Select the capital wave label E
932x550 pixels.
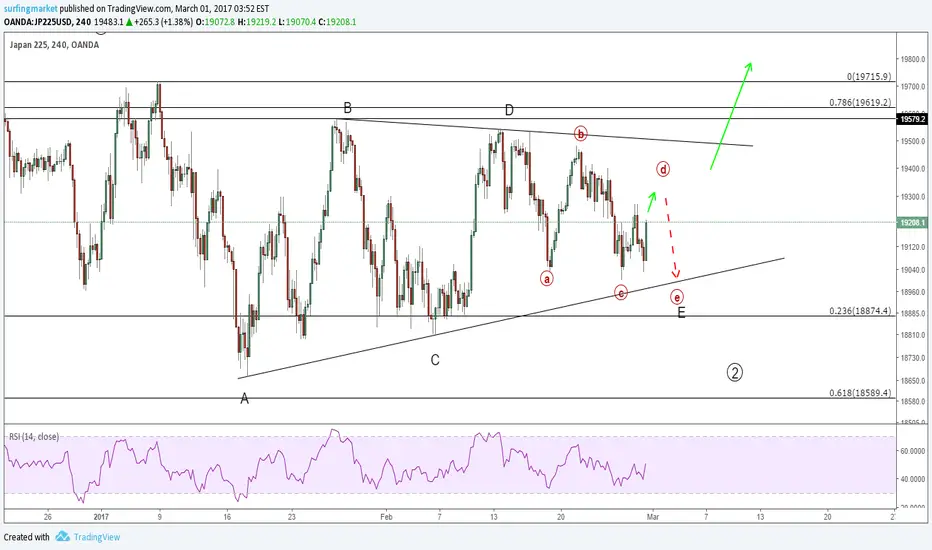(x=682, y=313)
